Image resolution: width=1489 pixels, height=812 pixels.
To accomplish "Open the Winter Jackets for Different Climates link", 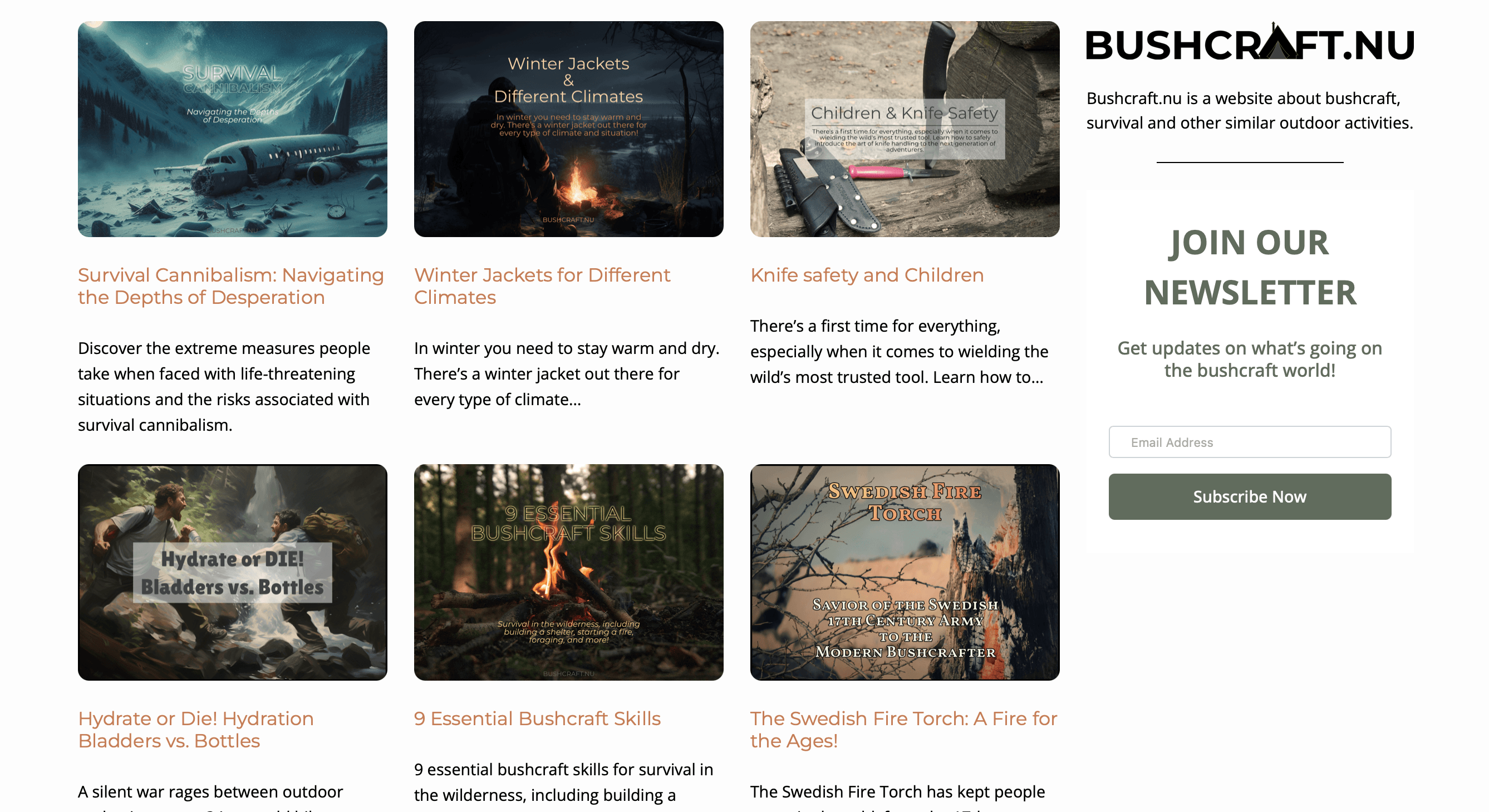I will coord(542,286).
